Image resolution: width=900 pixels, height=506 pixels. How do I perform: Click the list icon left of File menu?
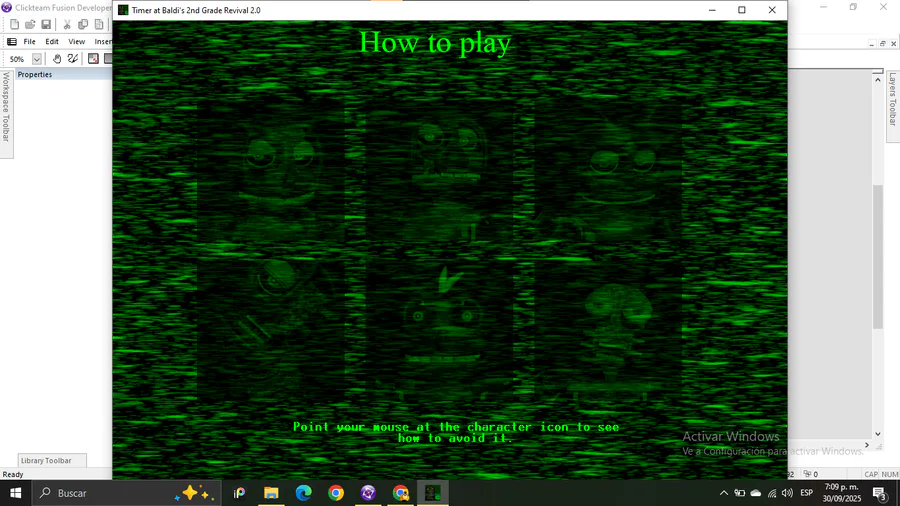(11, 41)
